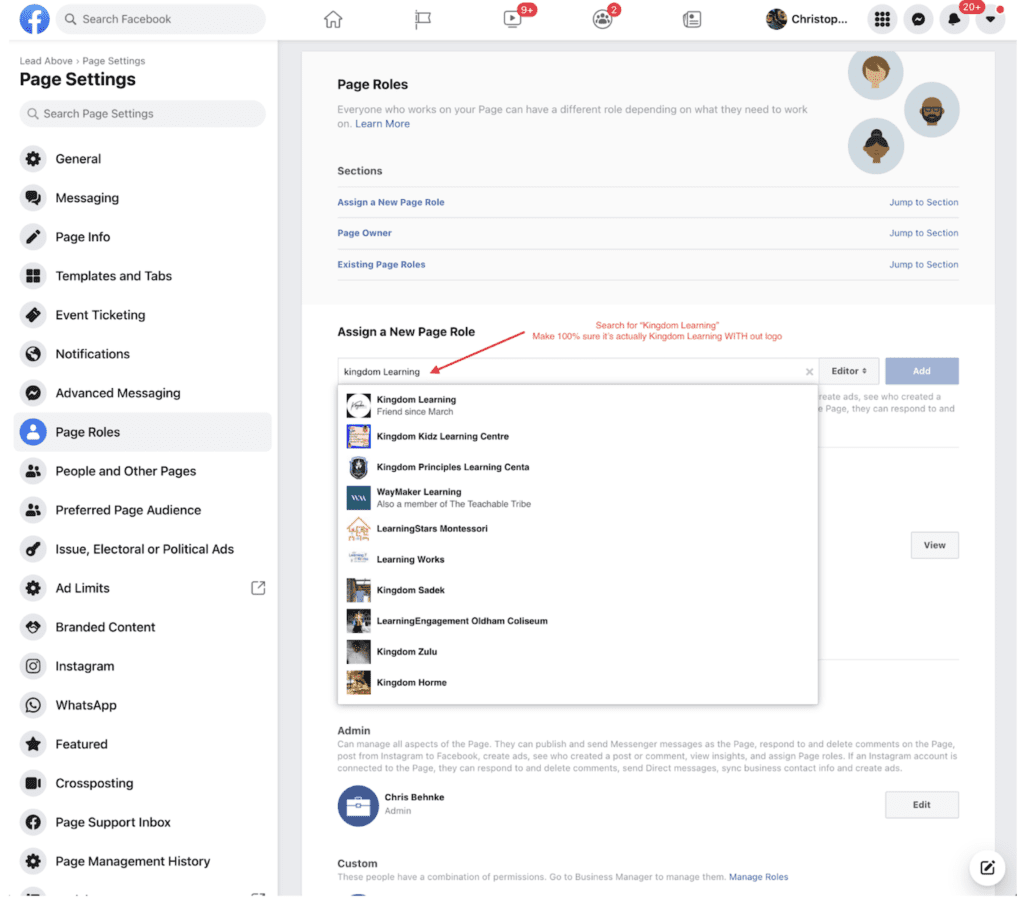Screen dimensions: 1024x899
Task: Go to Facebook home via logo
Action: pos(34,19)
